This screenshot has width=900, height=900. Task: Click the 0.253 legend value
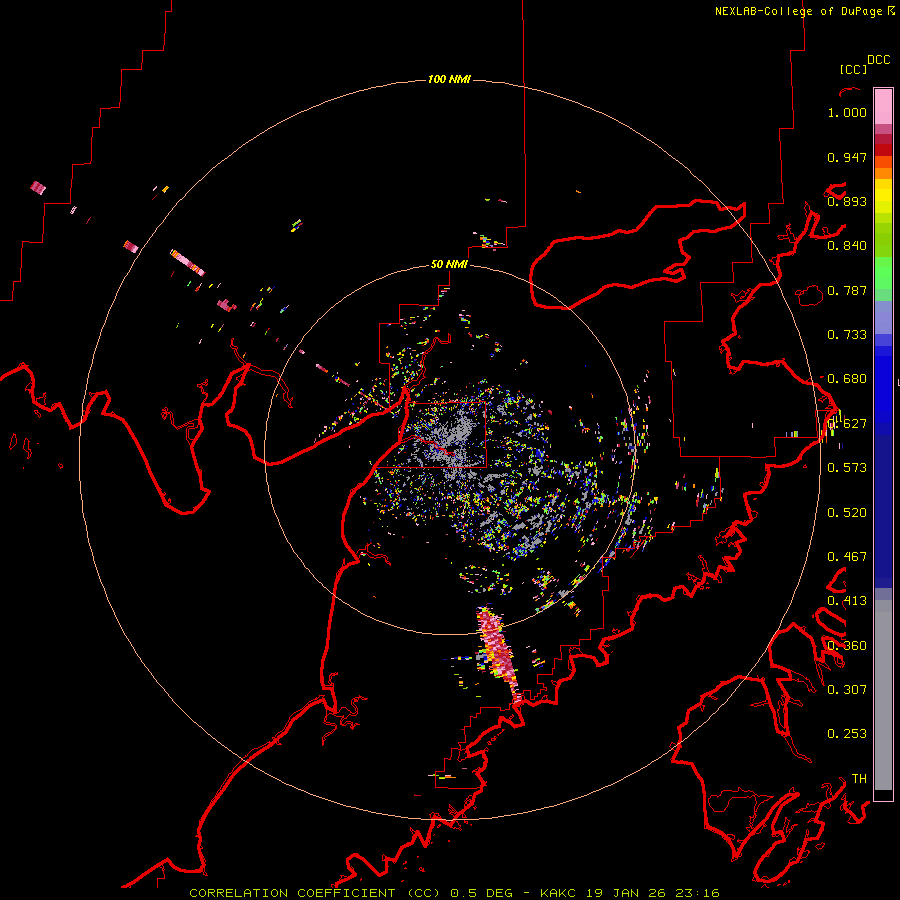(x=847, y=734)
